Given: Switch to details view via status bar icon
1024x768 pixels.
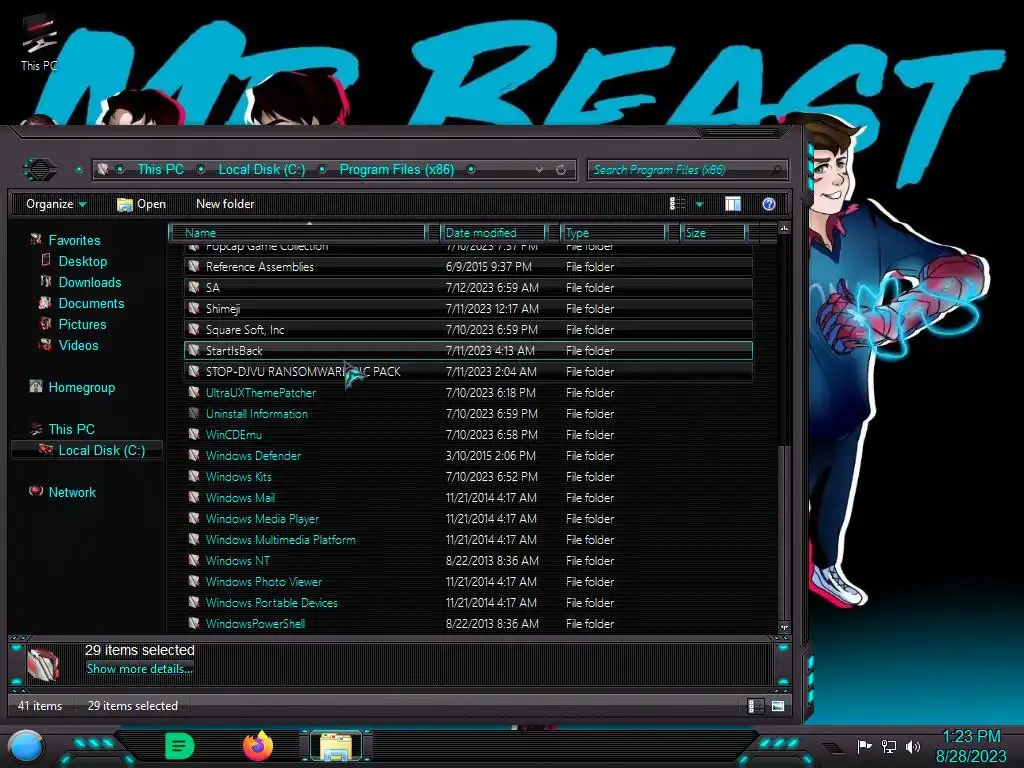Looking at the screenshot, I should tap(756, 706).
